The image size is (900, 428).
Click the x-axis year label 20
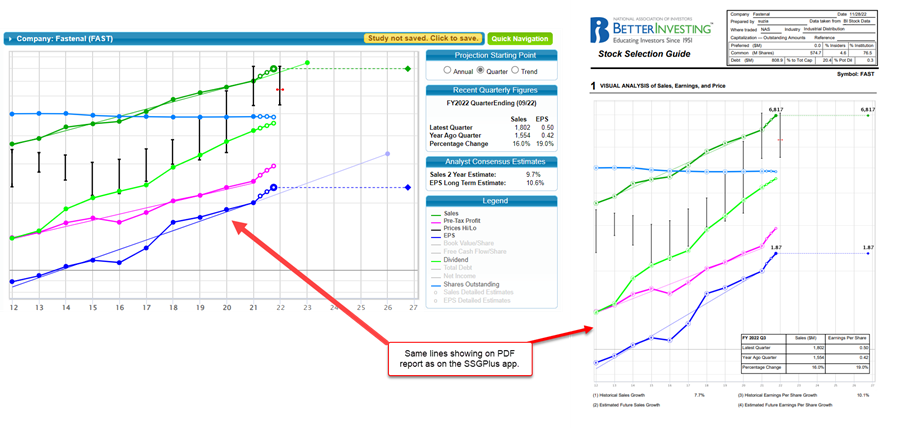[x=226, y=308]
